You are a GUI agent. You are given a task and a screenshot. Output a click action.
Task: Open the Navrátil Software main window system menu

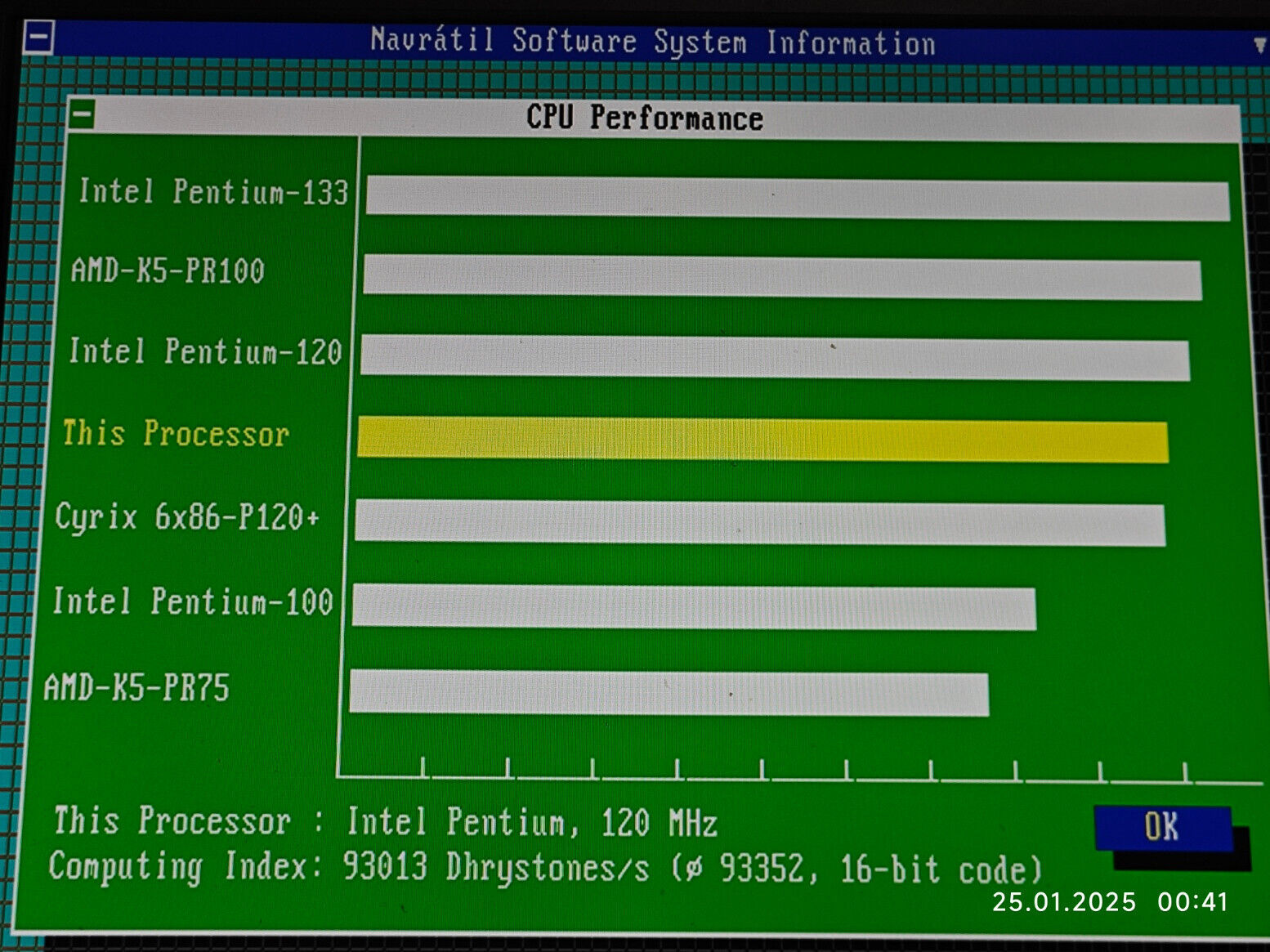pyautogui.click(x=38, y=38)
